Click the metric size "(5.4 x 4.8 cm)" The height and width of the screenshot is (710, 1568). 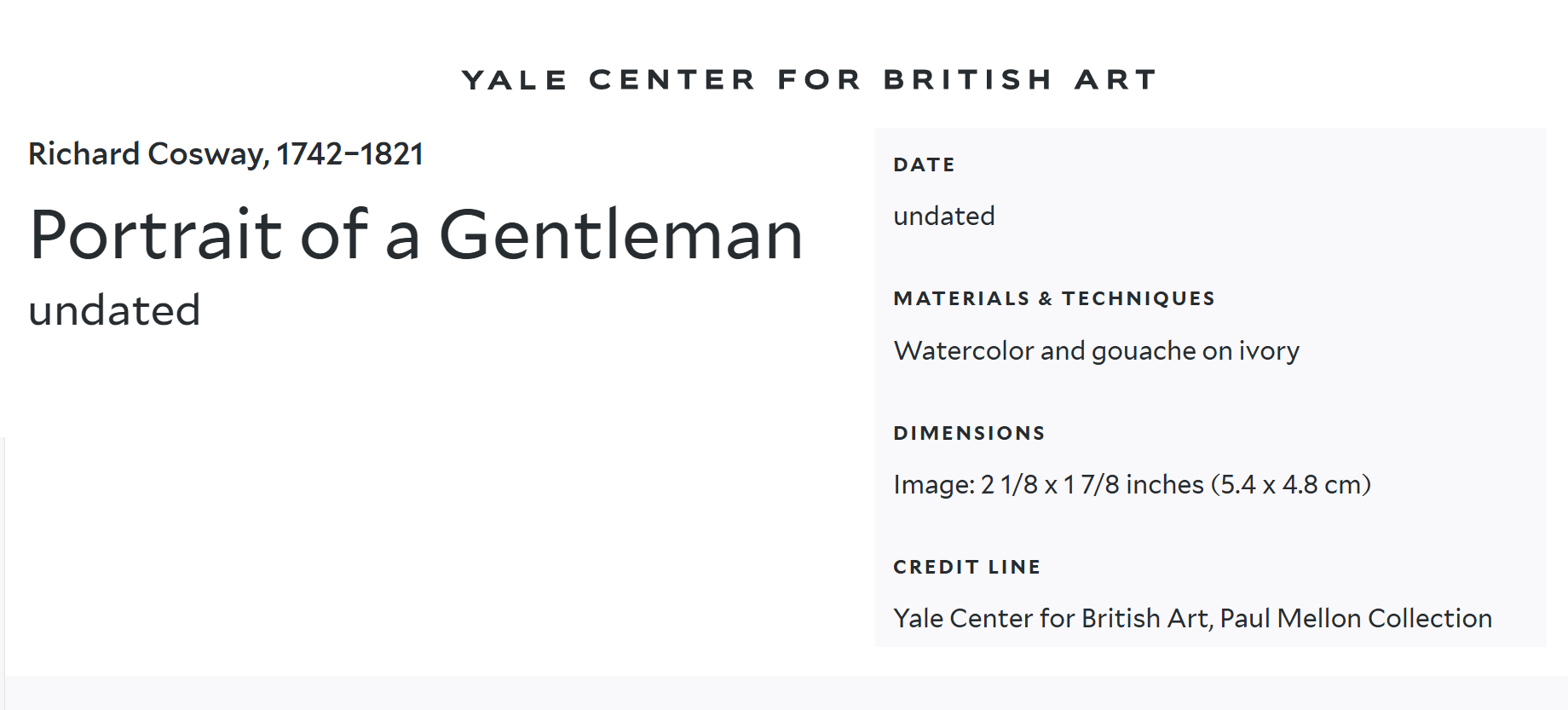coord(1295,485)
